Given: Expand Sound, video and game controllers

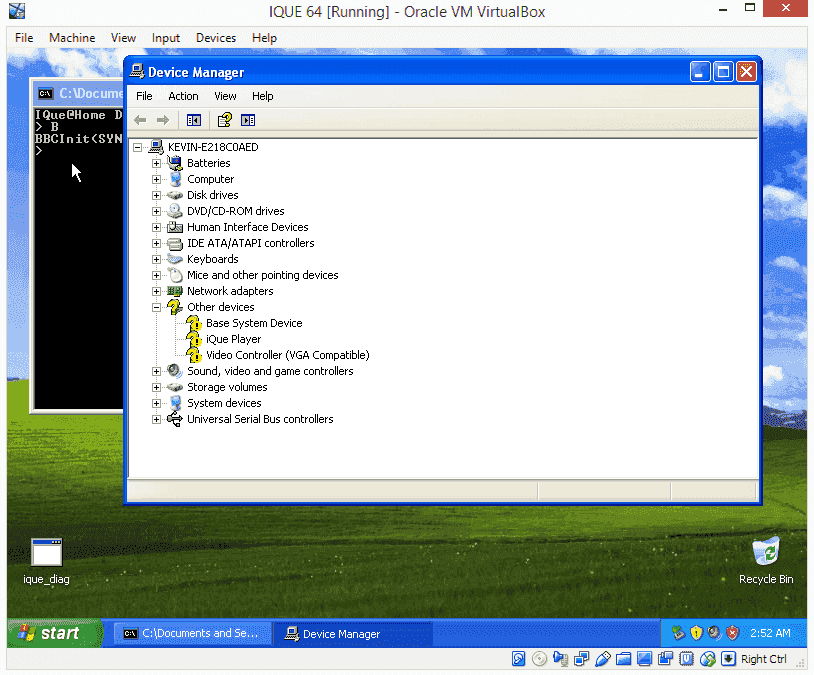Looking at the screenshot, I should coord(156,371).
